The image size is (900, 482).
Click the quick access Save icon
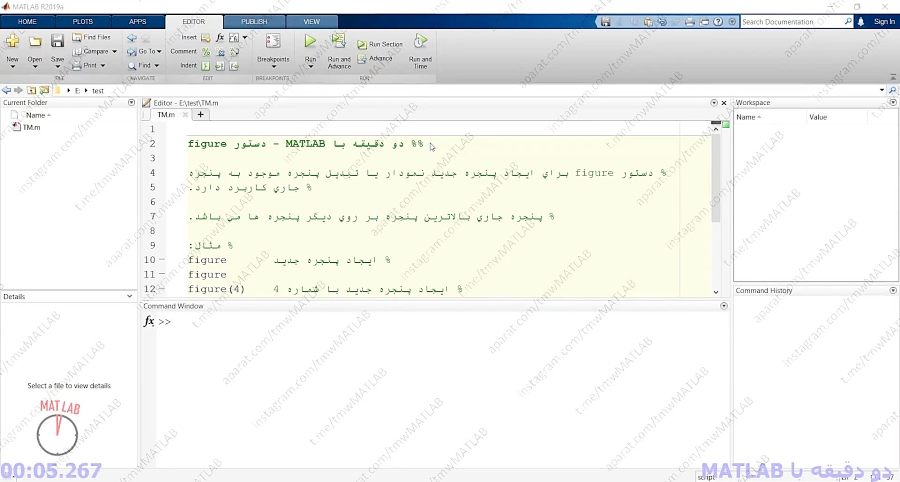[606, 22]
